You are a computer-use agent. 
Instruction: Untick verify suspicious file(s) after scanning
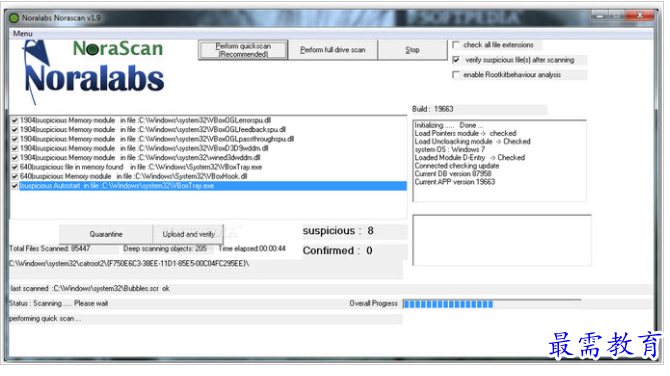[x=456, y=60]
